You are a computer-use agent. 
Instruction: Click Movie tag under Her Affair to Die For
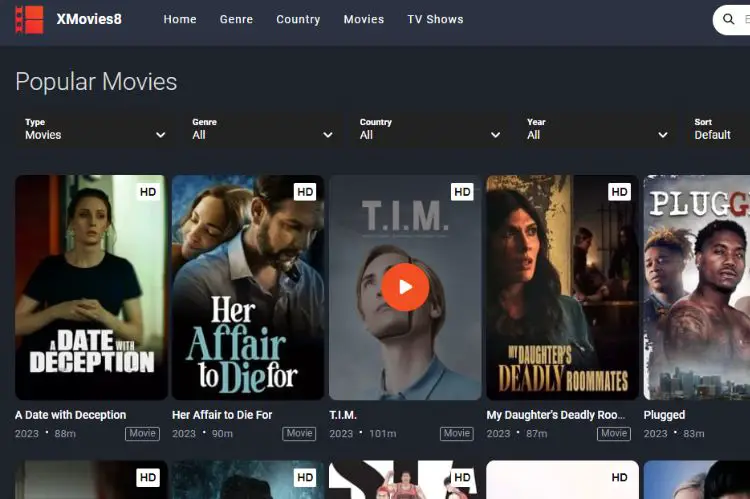tap(299, 433)
